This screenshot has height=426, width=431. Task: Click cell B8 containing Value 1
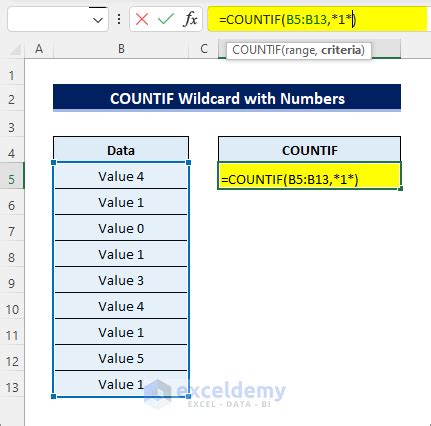[121, 254]
